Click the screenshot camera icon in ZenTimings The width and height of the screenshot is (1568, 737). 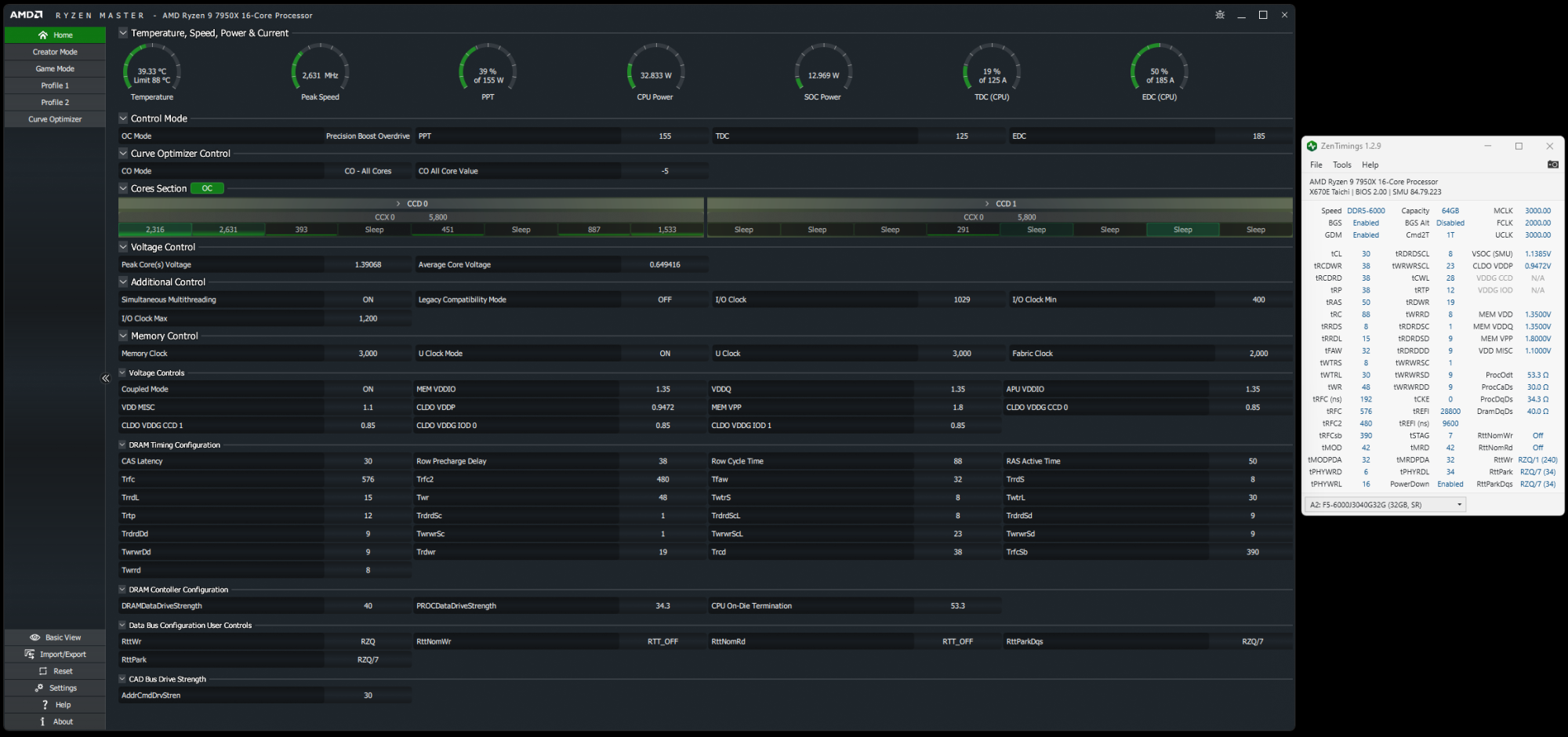(1553, 164)
